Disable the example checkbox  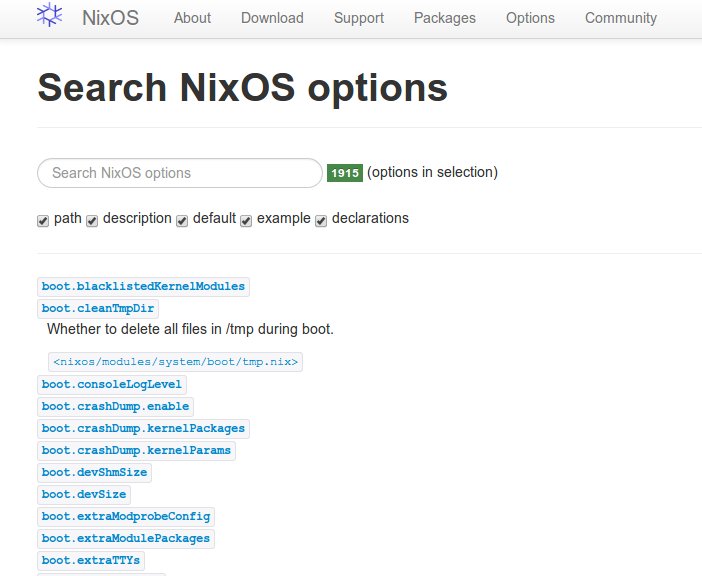point(246,221)
